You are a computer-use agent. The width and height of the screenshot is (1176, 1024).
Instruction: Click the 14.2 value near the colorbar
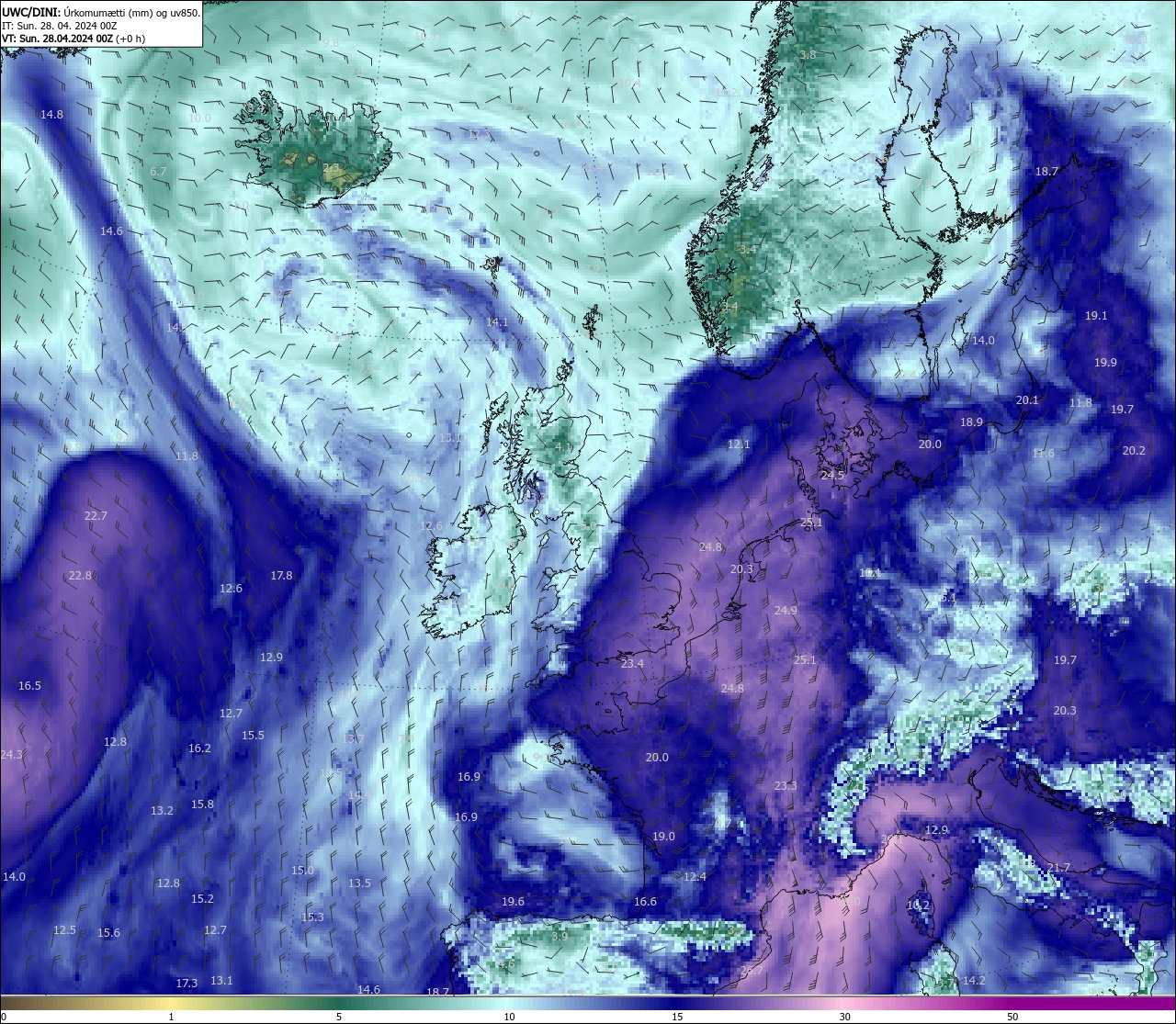coord(974,981)
